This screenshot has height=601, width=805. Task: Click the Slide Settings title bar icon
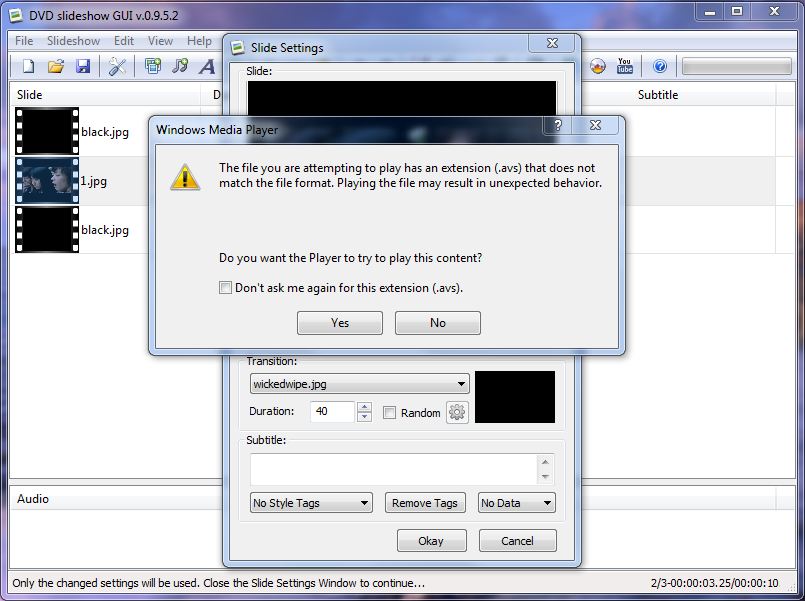tap(237, 48)
